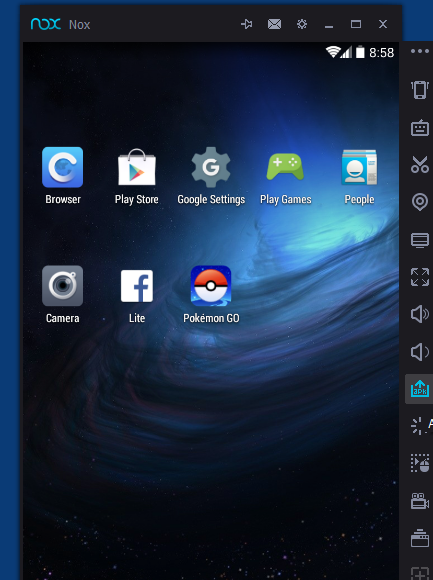Click the pin window icon in title bar
Screen dimensions: 433x580
(x=247, y=24)
